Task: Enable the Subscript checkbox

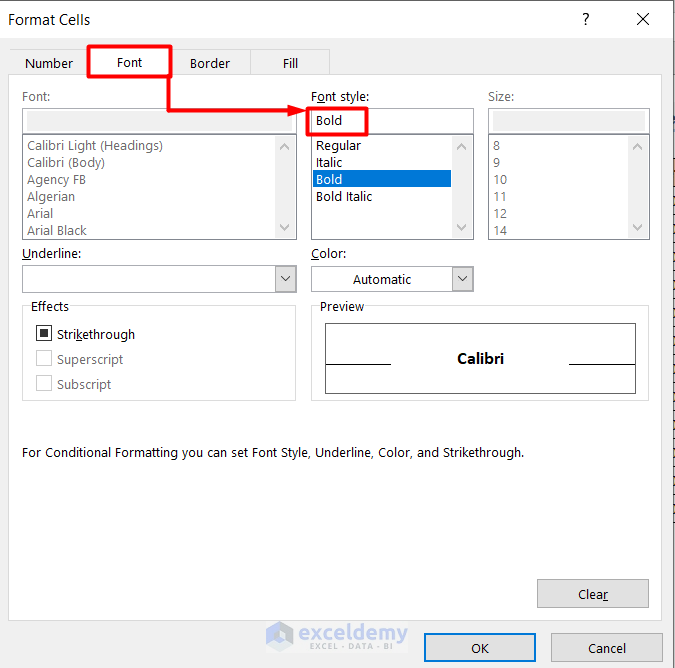Action: coord(44,384)
